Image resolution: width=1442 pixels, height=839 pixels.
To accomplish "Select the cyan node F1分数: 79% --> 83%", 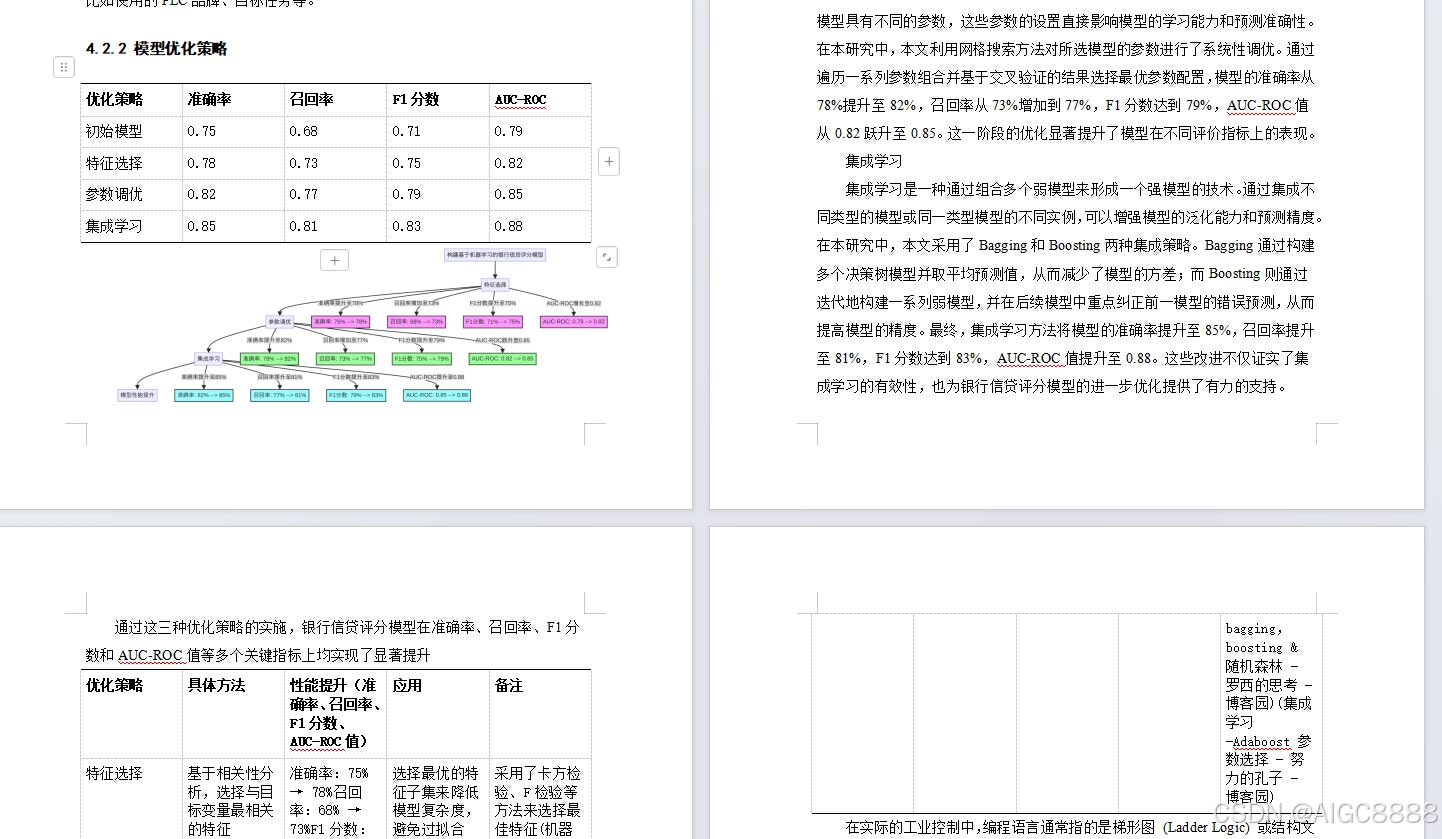I will pyautogui.click(x=354, y=395).
